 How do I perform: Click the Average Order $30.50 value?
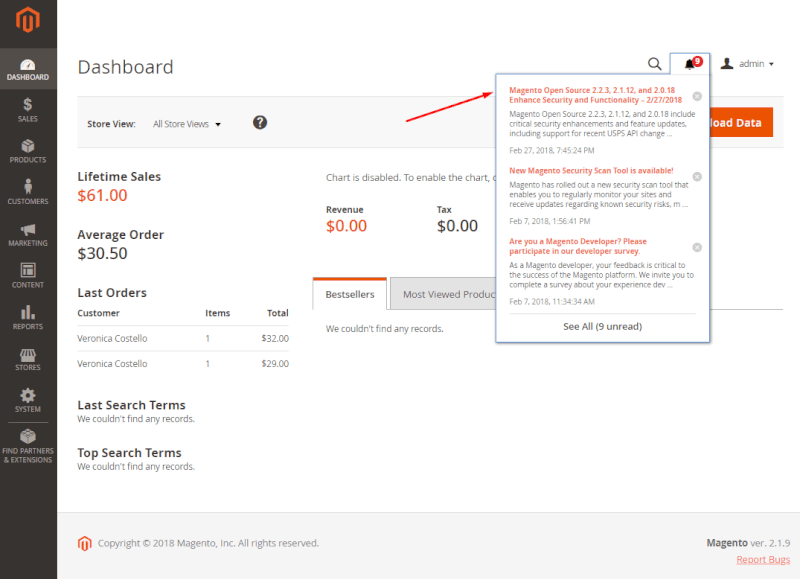click(x=102, y=254)
